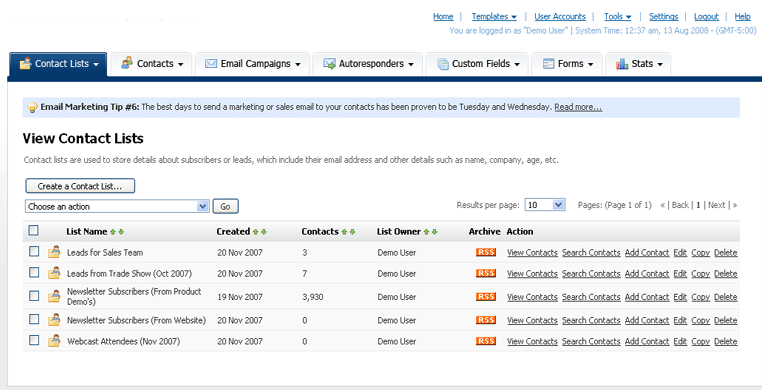Screen dimensions: 762x390
Task: Click the RSS icon for Leads from Trade Show
Action: click(485, 273)
